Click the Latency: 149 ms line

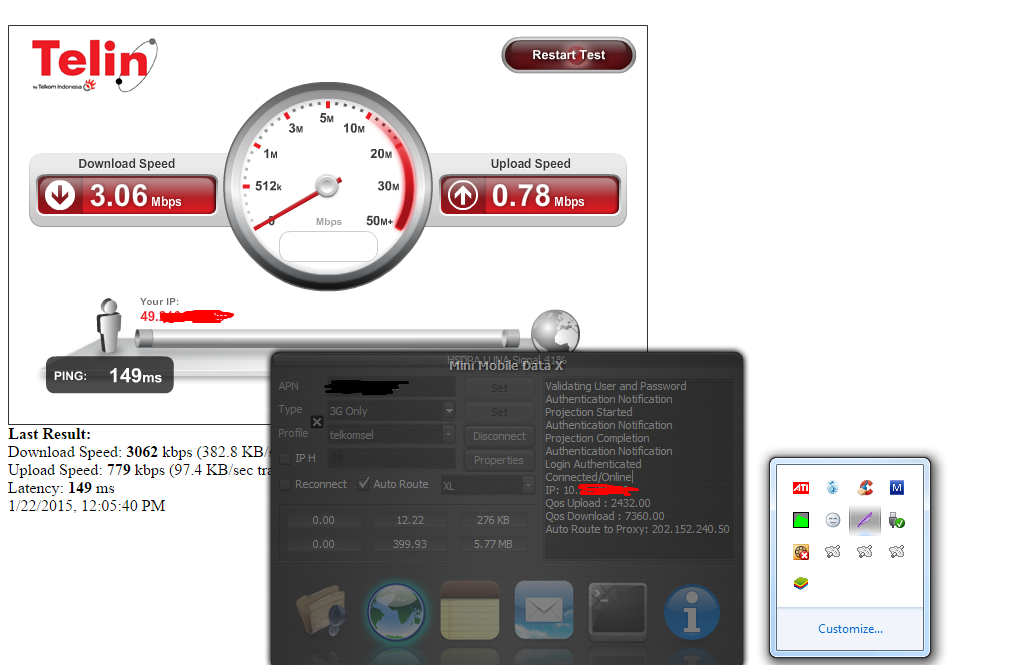[61, 487]
